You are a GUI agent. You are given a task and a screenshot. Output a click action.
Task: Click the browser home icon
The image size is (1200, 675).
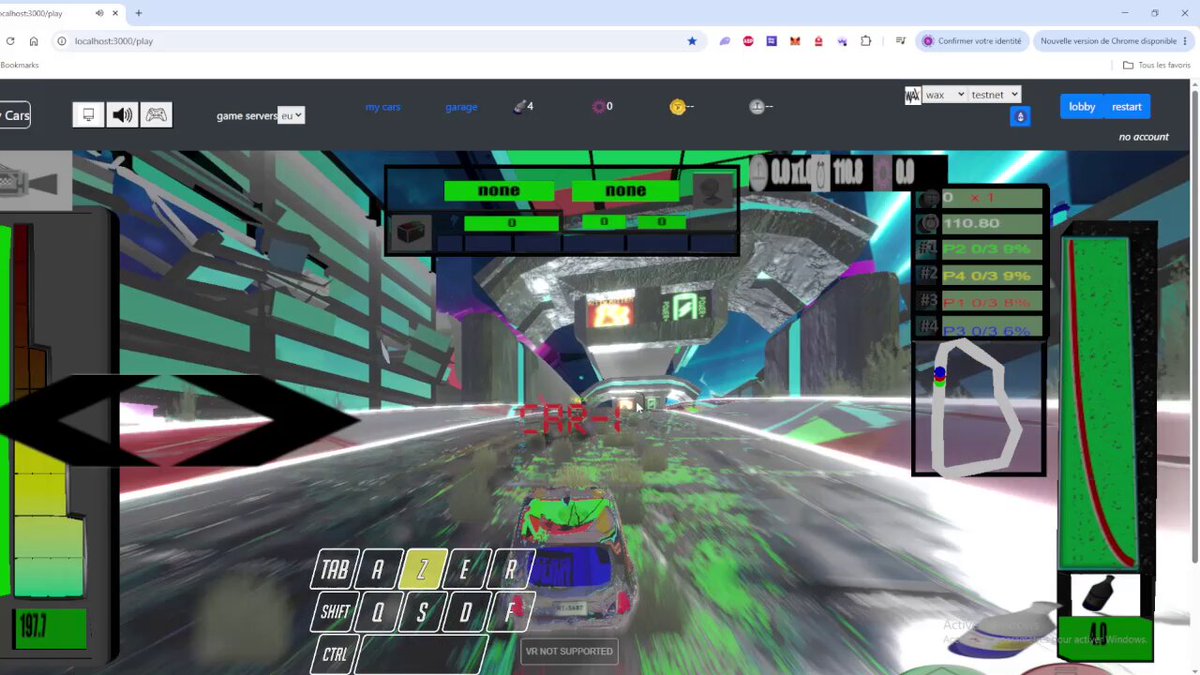[x=34, y=41]
